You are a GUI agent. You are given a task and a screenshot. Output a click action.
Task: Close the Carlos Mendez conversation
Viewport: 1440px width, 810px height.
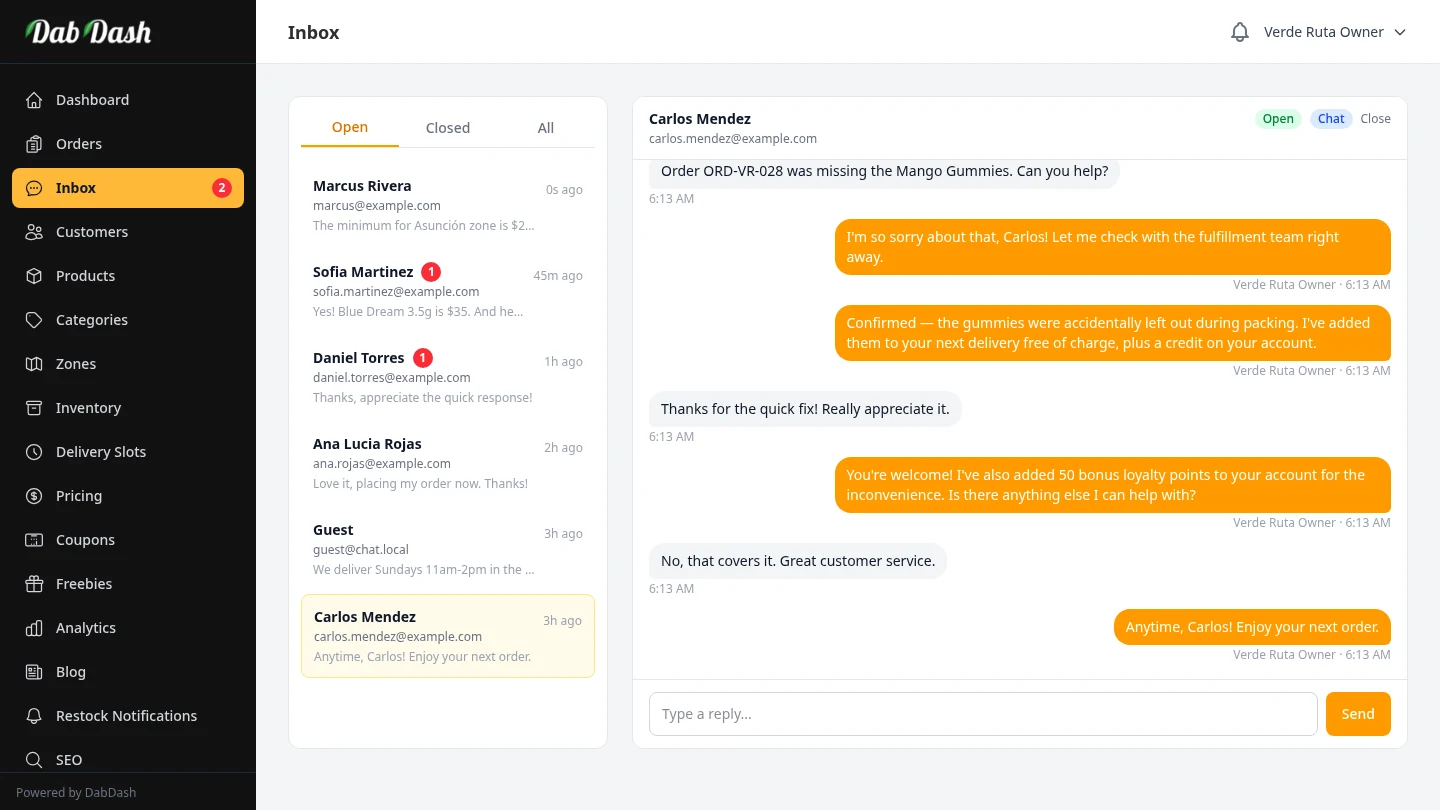tap(1375, 119)
